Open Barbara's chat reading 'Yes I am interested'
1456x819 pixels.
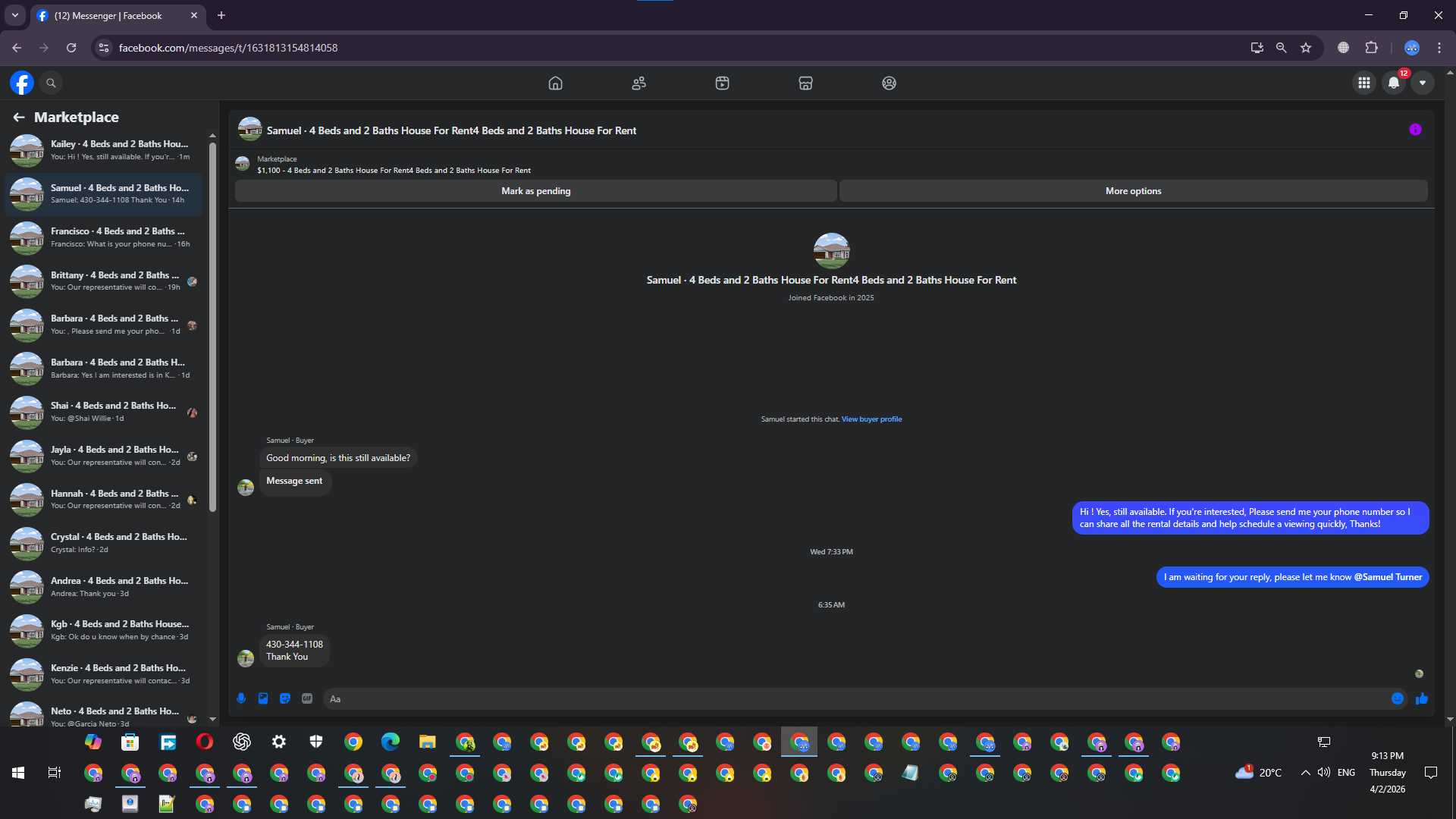pyautogui.click(x=105, y=369)
